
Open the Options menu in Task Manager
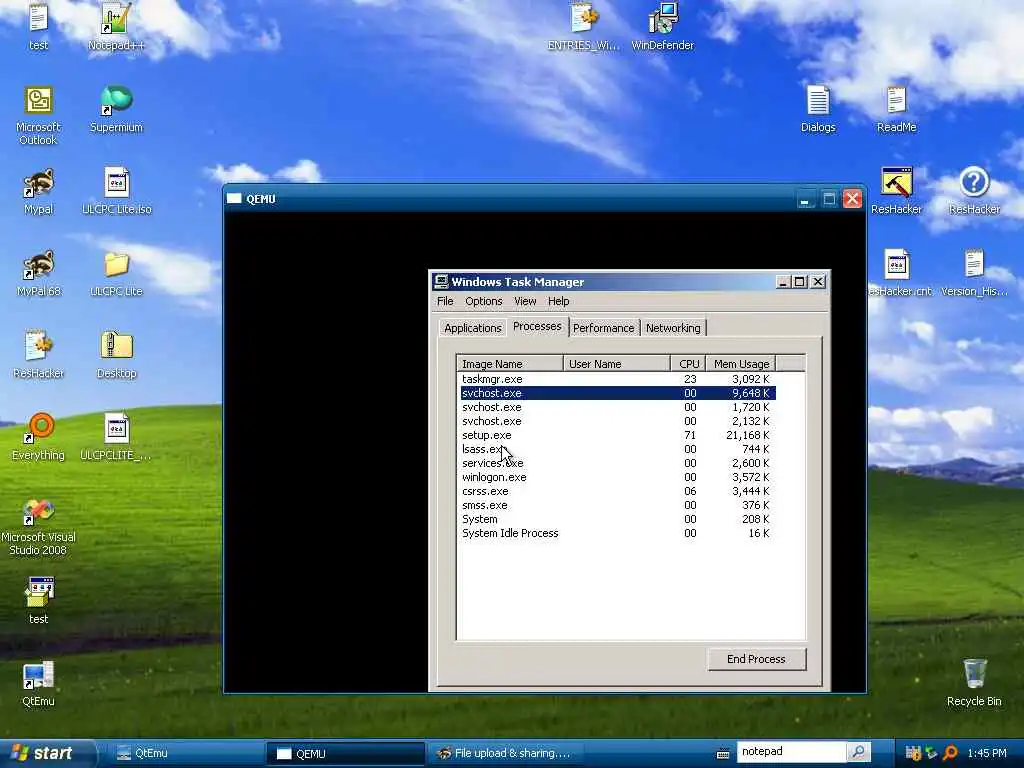[483, 301]
